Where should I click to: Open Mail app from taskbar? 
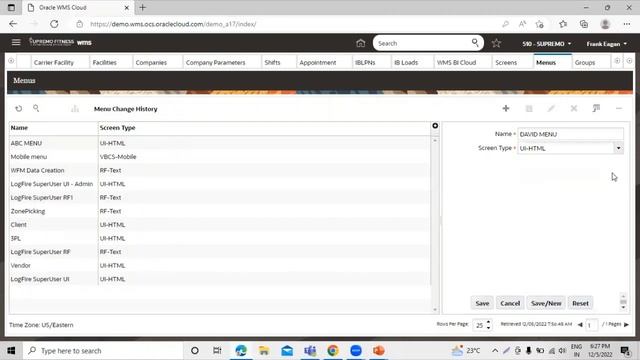point(287,351)
